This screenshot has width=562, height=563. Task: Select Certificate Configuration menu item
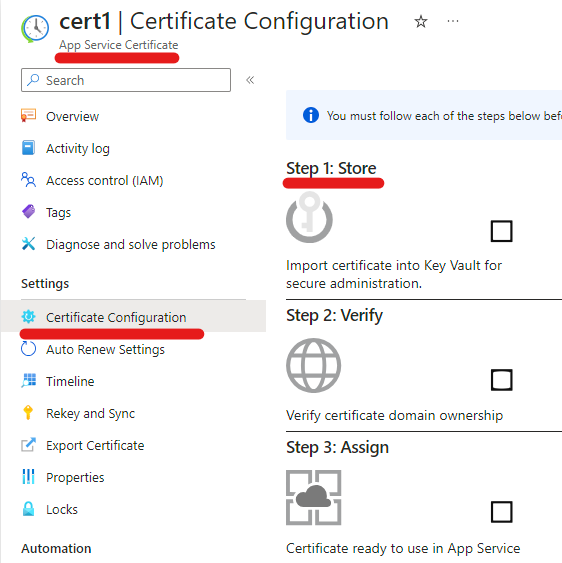pyautogui.click(x=133, y=316)
